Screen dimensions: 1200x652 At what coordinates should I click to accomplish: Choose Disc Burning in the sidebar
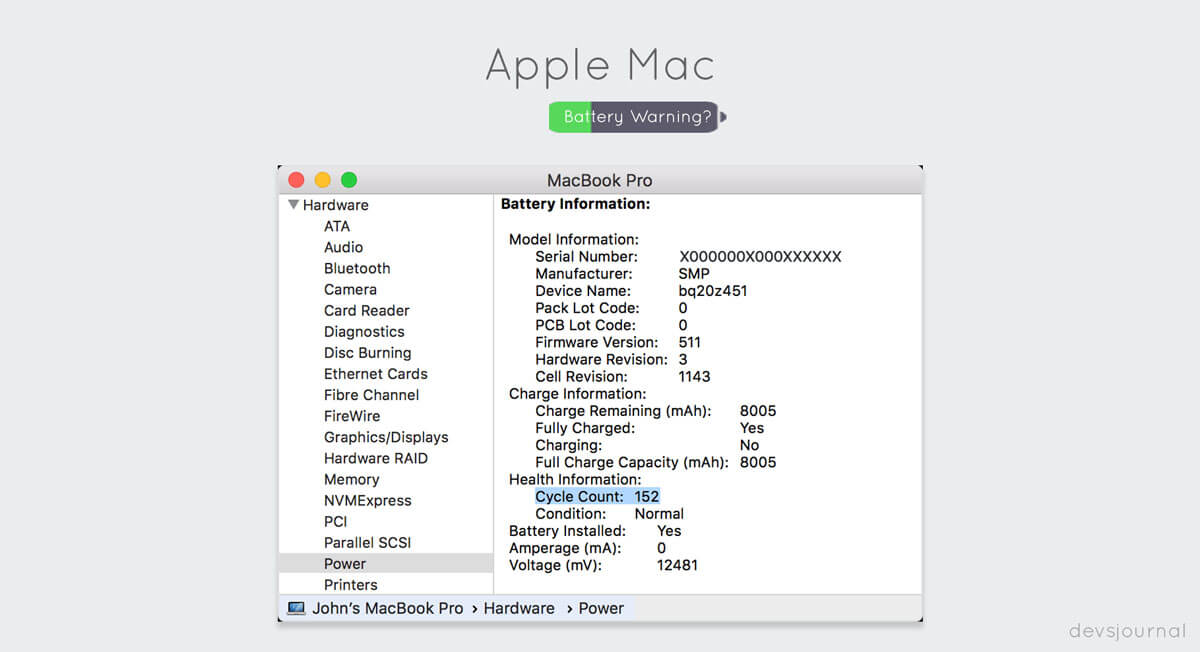367,352
